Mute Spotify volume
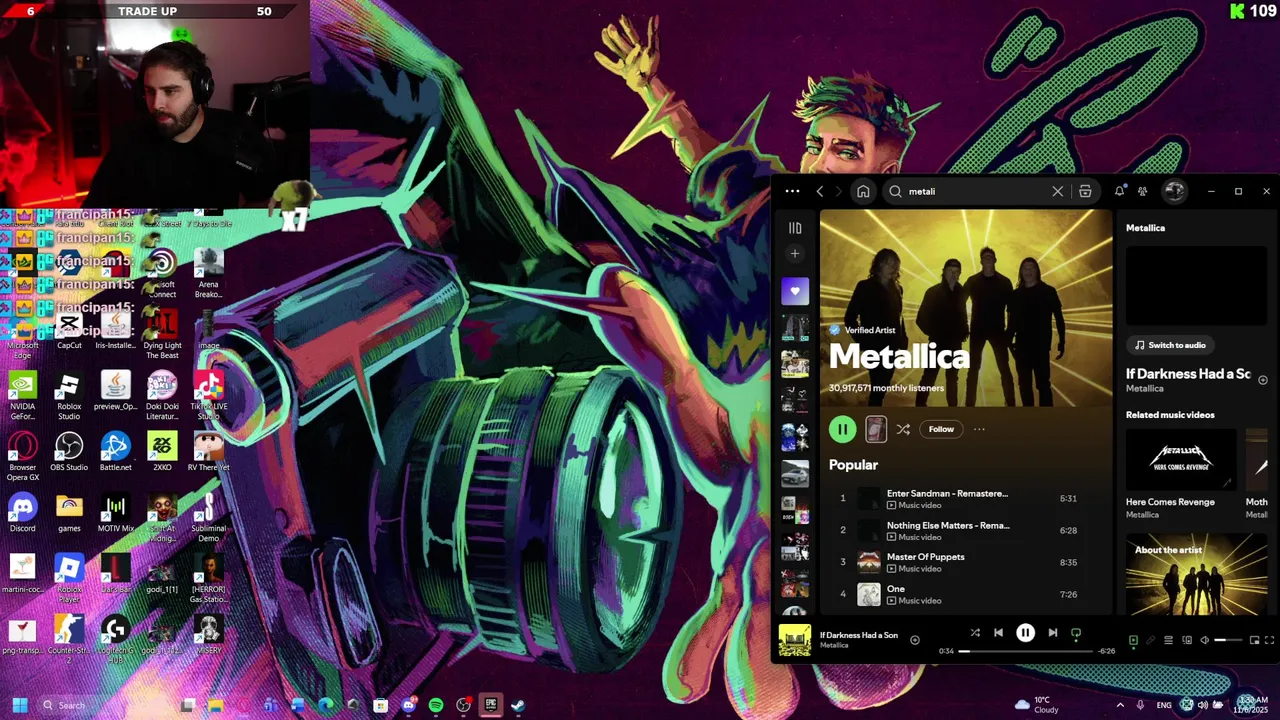This screenshot has width=1280, height=720. pos(1204,640)
